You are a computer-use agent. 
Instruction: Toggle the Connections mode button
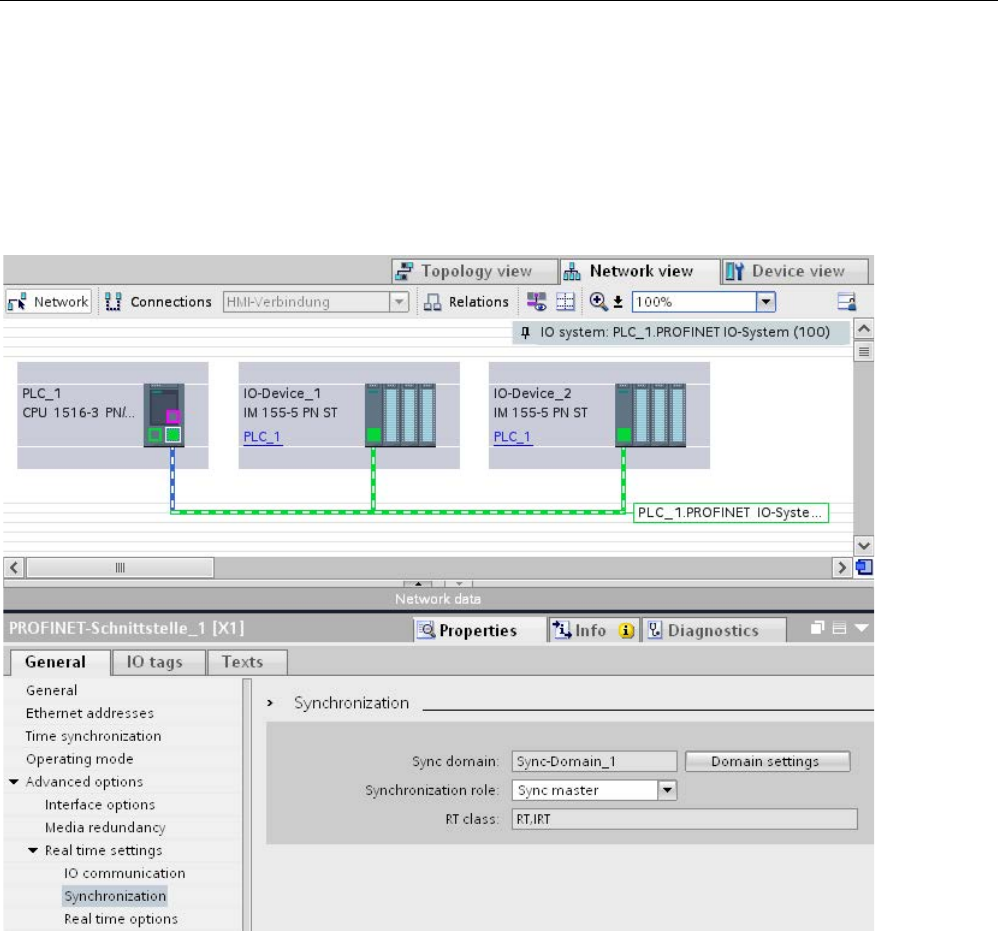(158, 302)
